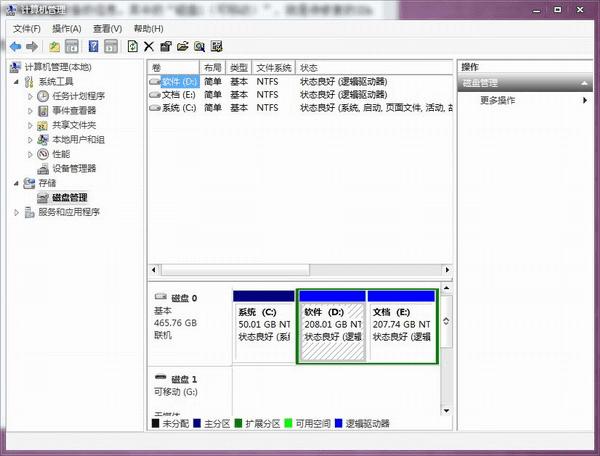Click the volume list scroll-right arrow
Image resolution: width=600 pixels, height=456 pixels.
(447, 270)
